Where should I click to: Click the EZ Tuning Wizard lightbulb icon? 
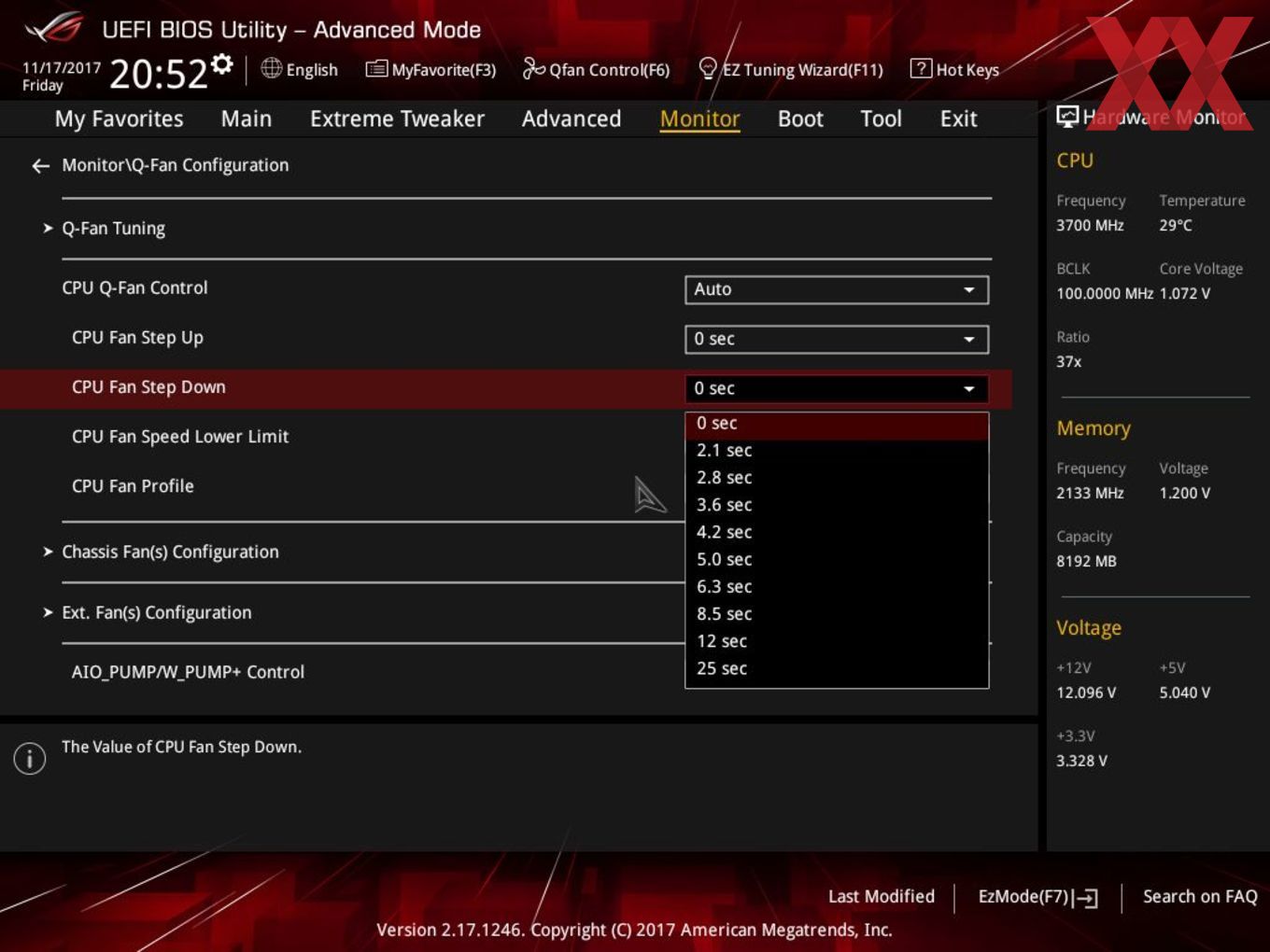[x=708, y=68]
